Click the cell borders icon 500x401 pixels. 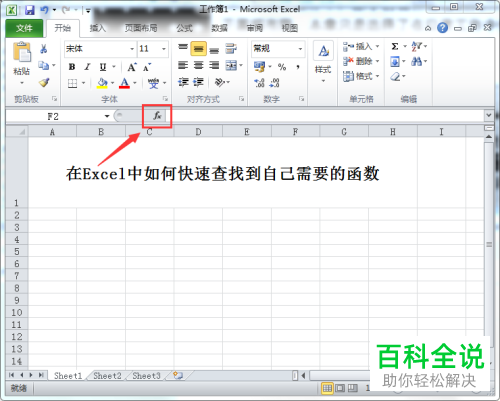72,83
